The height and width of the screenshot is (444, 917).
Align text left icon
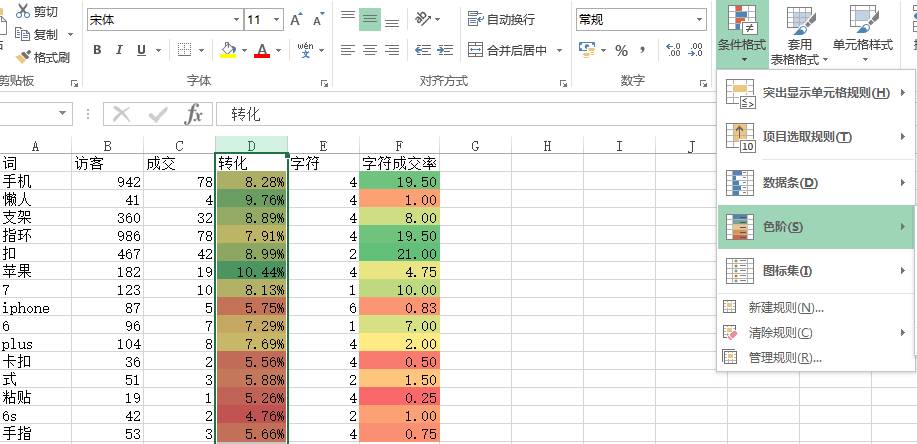click(348, 50)
